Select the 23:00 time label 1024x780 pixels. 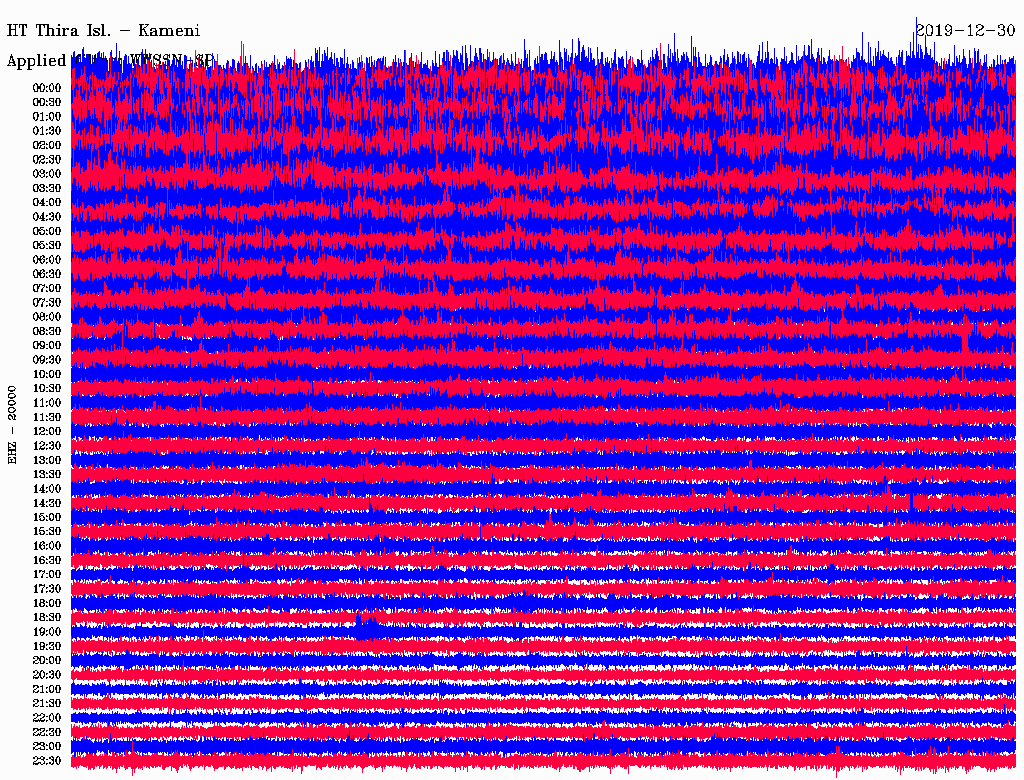(x=46, y=747)
